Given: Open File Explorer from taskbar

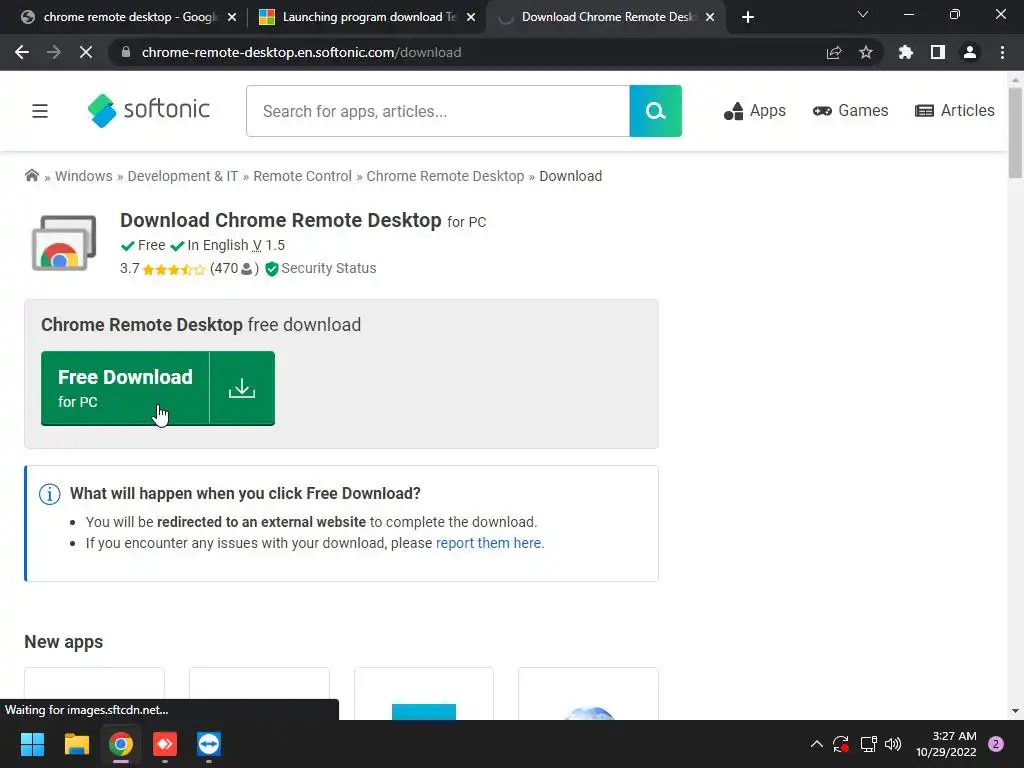Looking at the screenshot, I should [76, 744].
